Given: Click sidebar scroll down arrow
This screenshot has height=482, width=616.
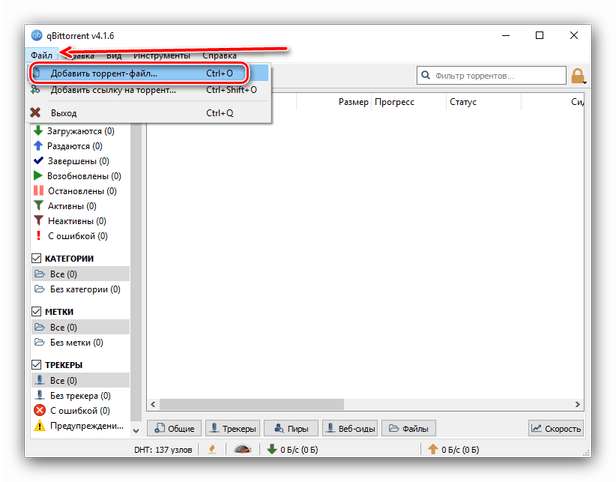Looking at the screenshot, I should pos(137,430).
